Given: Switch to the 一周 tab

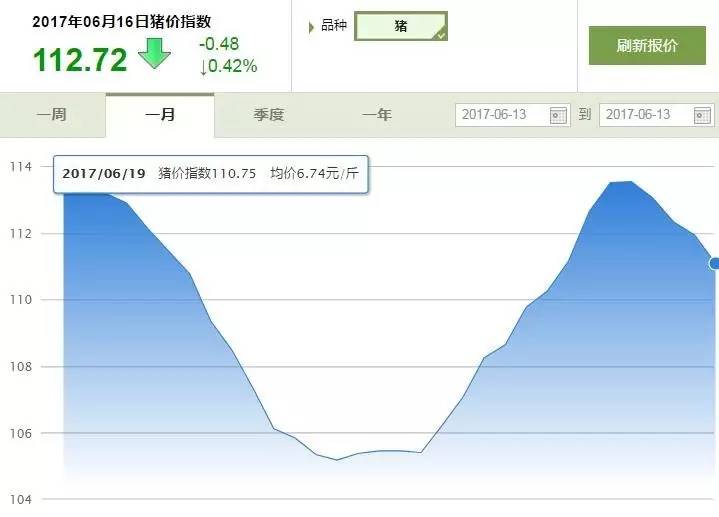Looking at the screenshot, I should click(x=52, y=115).
